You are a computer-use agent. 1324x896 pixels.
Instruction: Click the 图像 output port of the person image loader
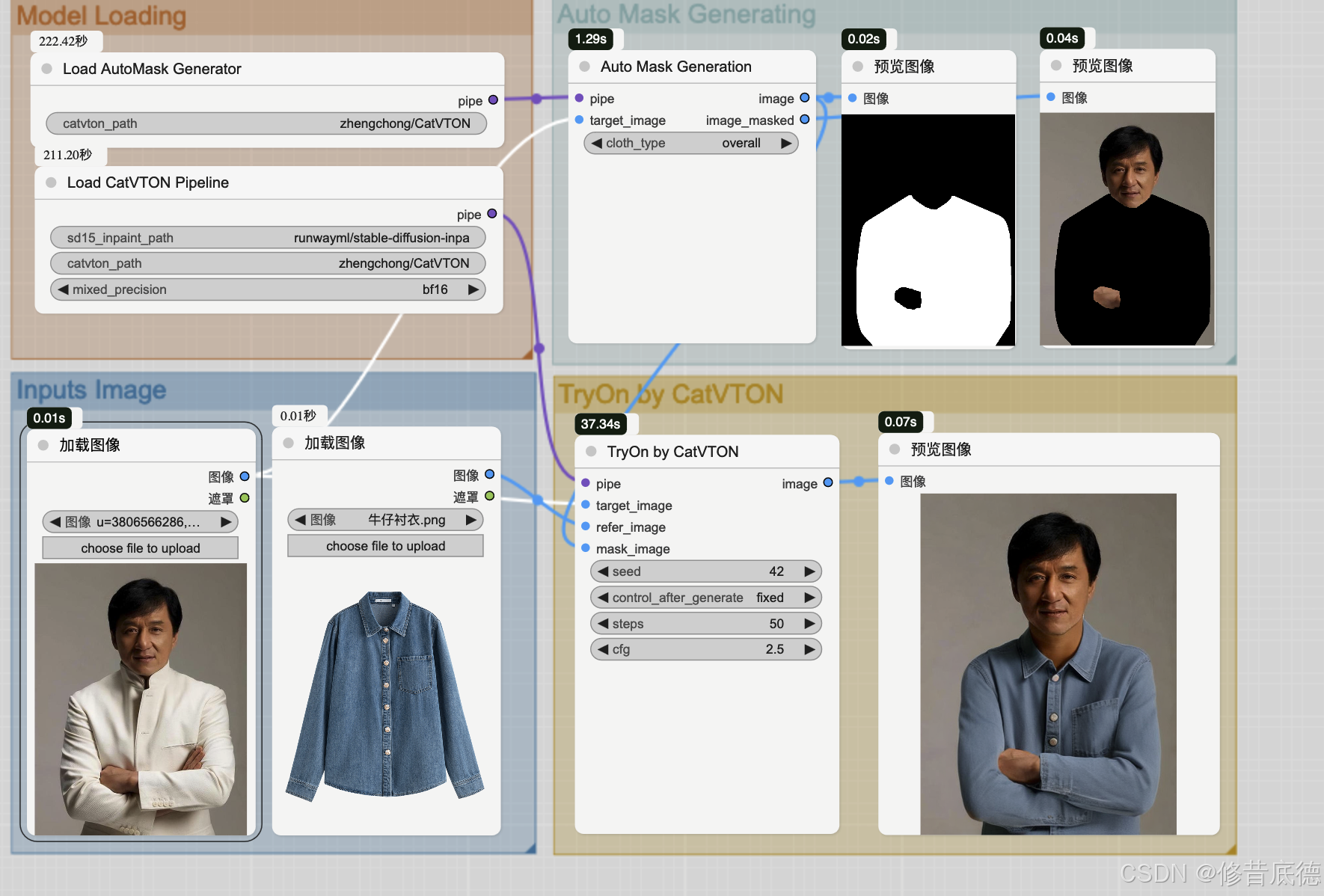pos(245,476)
